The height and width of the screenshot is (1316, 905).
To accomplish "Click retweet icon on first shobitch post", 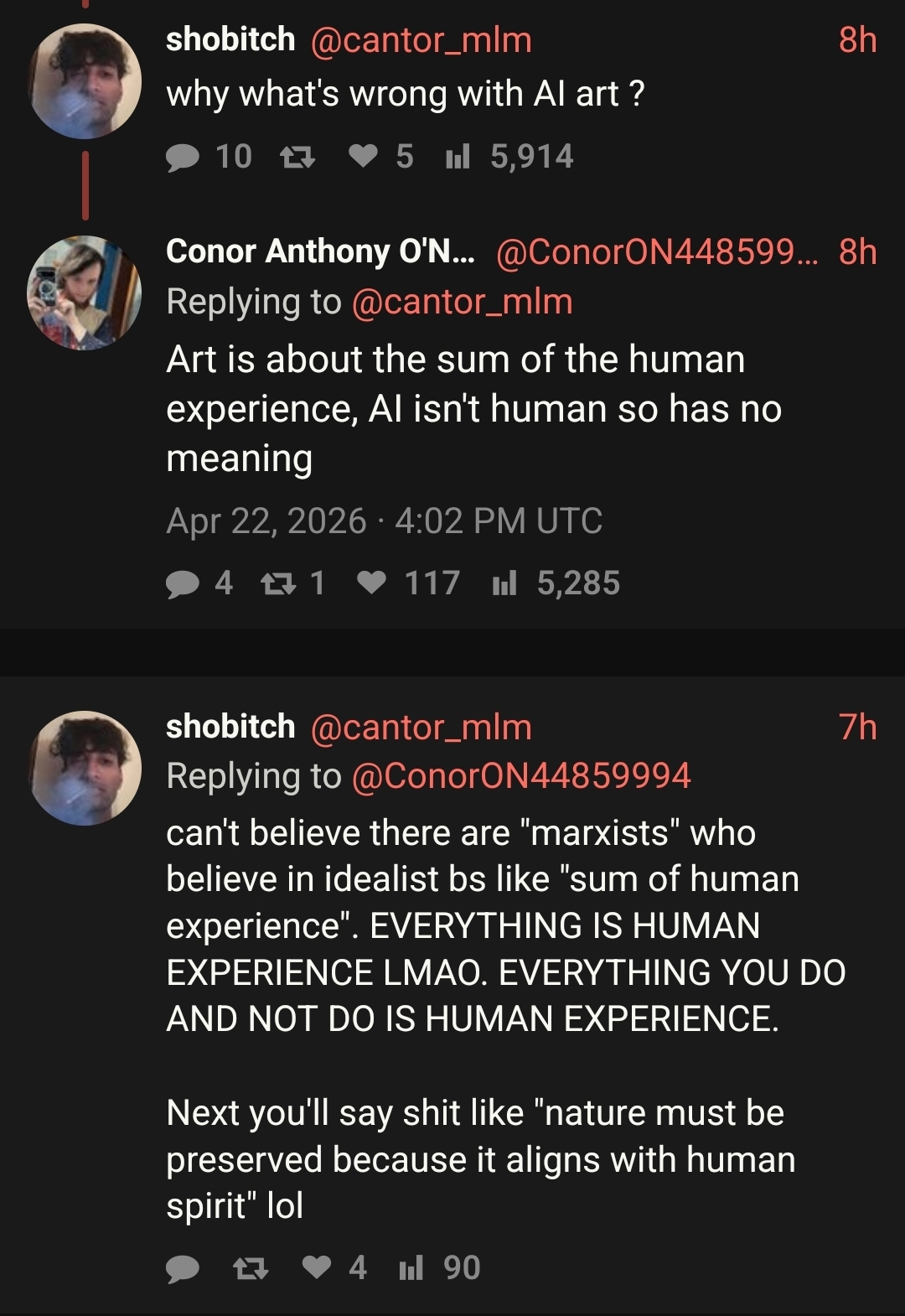I will (296, 157).
